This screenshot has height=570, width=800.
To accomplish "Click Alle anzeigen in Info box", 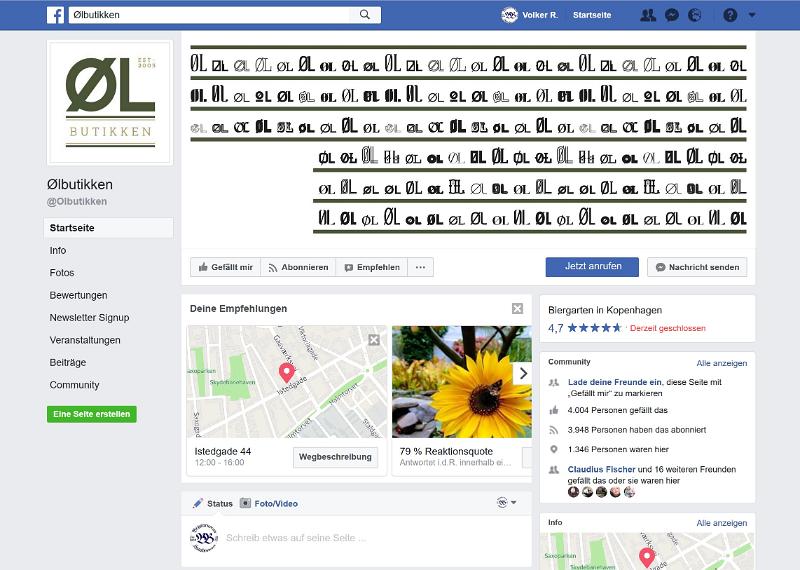I will tap(721, 523).
